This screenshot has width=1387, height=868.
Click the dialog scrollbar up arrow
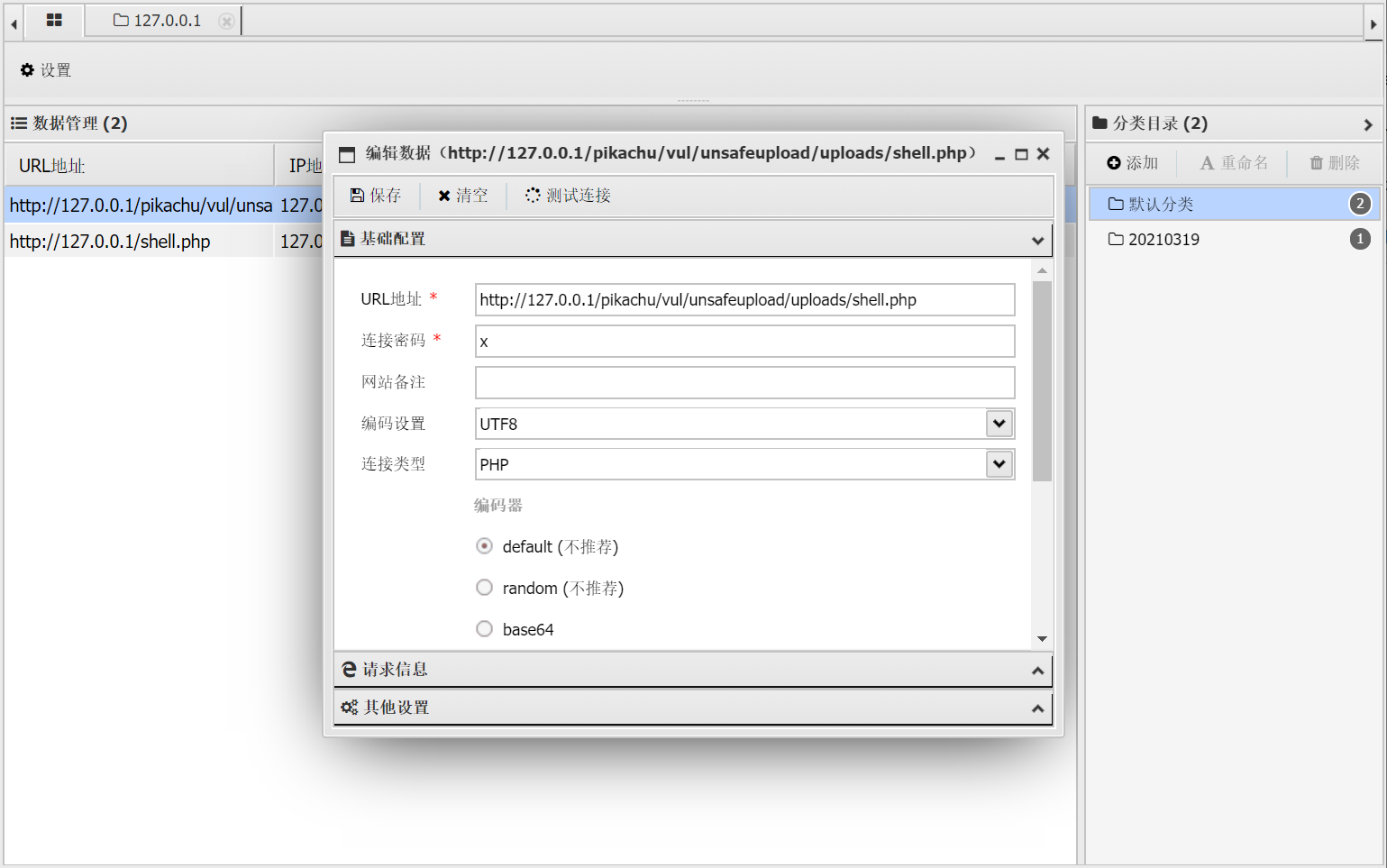click(x=1042, y=270)
